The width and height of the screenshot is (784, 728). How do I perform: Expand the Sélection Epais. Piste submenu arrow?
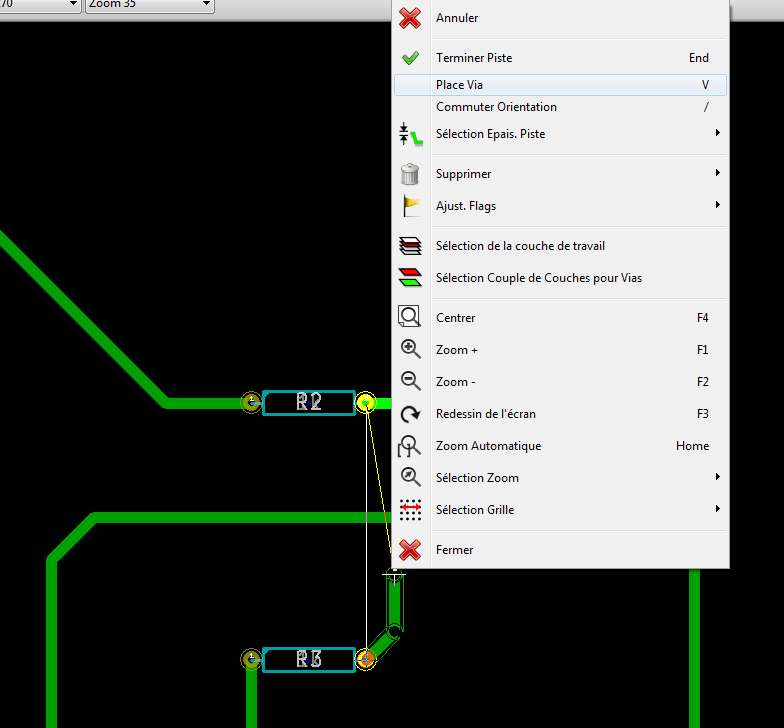[718, 132]
